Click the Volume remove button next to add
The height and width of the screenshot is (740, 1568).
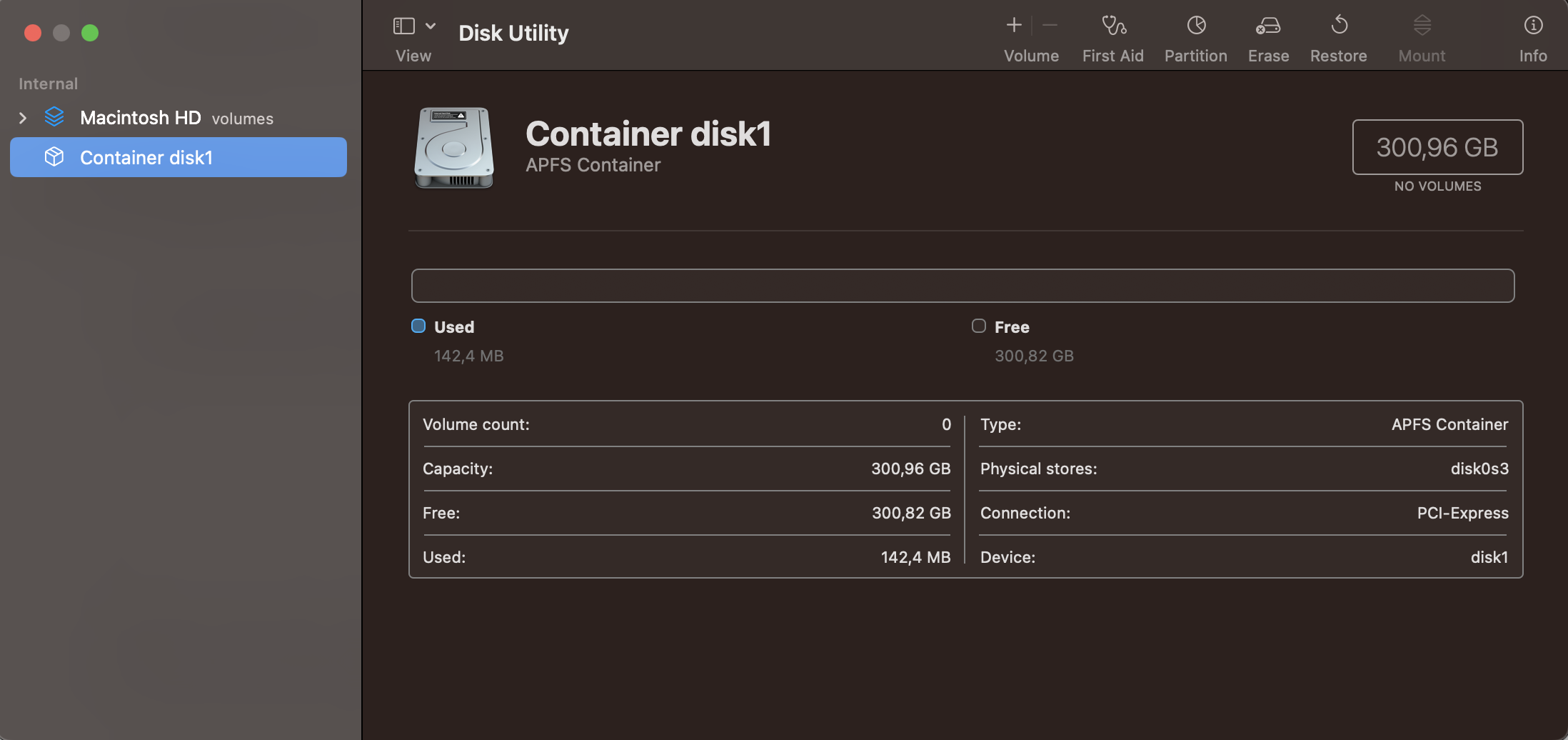pos(1050,26)
